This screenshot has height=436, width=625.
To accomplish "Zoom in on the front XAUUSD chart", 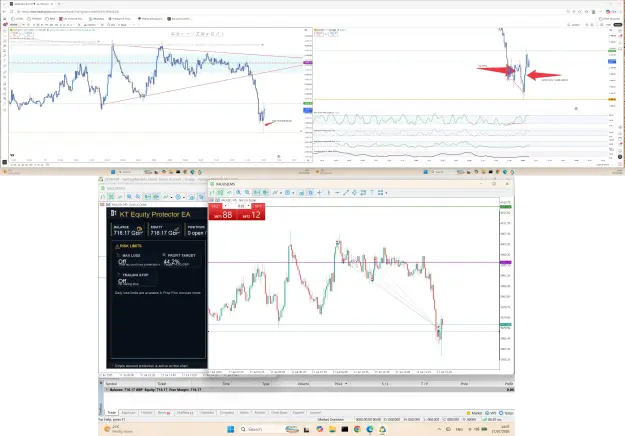I will point(238,192).
